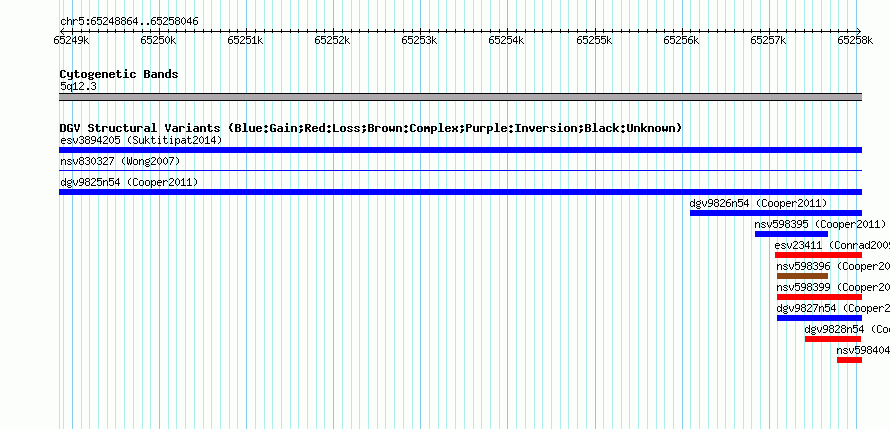Click the 5q12.3 band label
Image resolution: width=890 pixels, height=429 pixels.
tap(78, 86)
